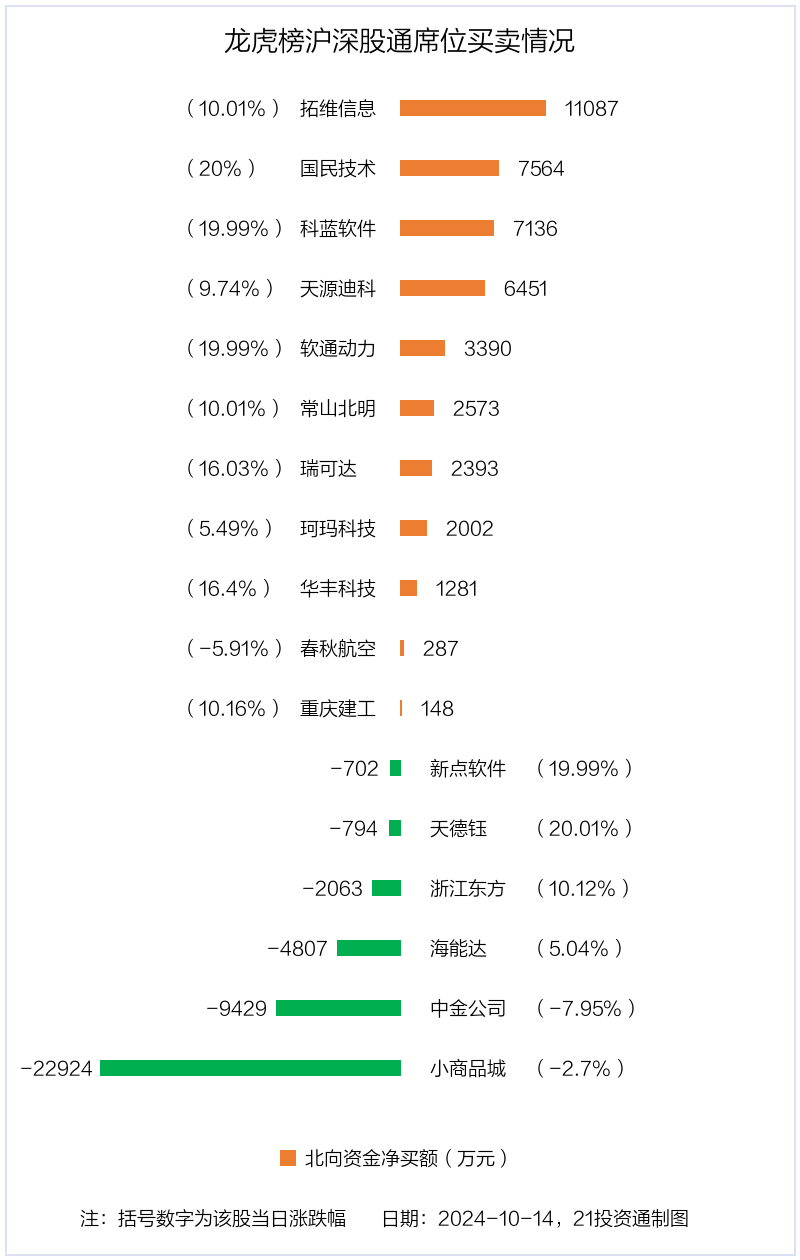Select the green bar for 小商品城

(250, 1068)
